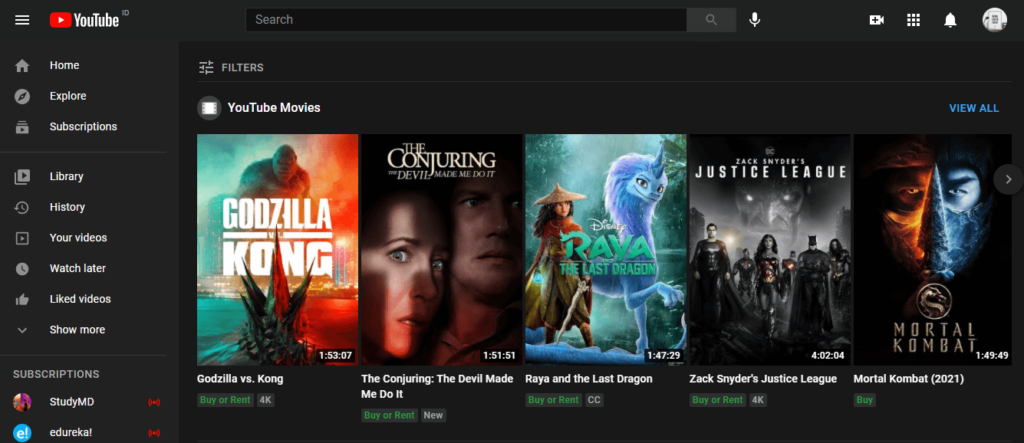Open the Create video camera icon

[x=876, y=20]
